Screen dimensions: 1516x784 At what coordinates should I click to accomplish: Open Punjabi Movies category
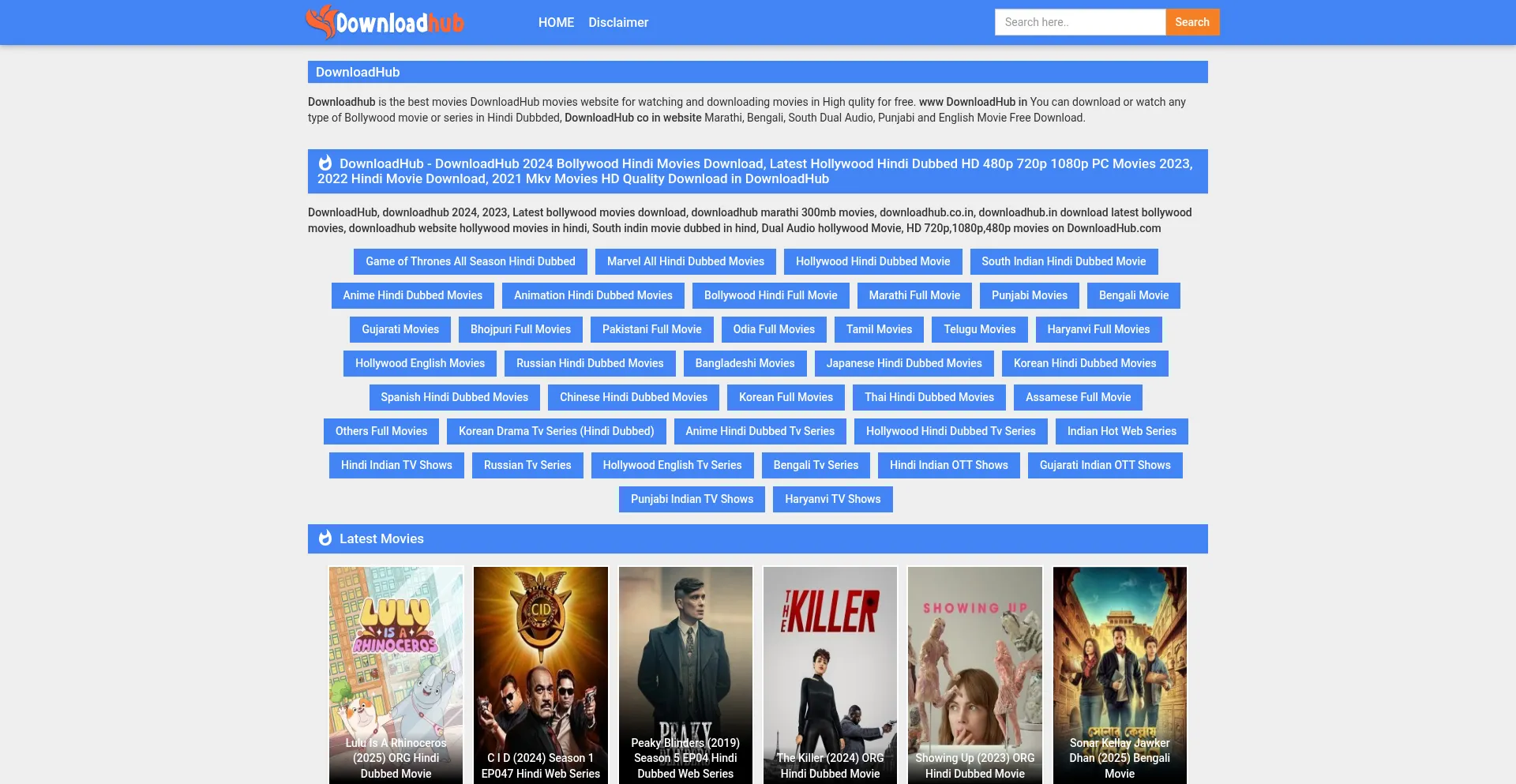(x=1030, y=295)
